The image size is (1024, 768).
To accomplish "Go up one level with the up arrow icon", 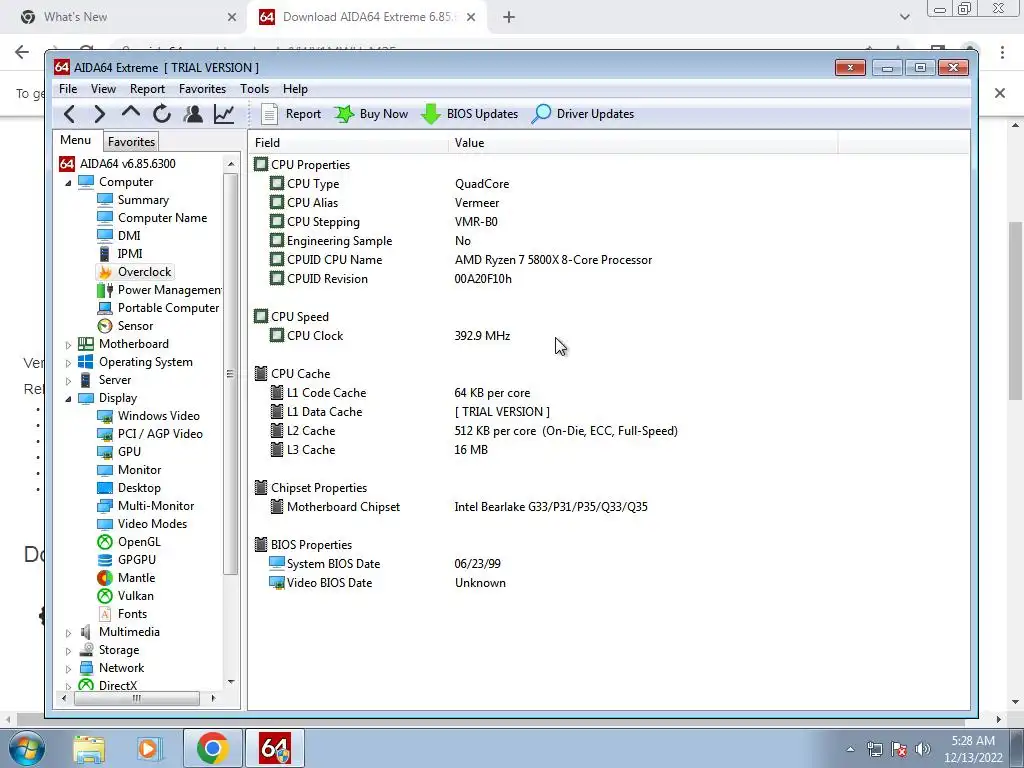I will pyautogui.click(x=131, y=113).
